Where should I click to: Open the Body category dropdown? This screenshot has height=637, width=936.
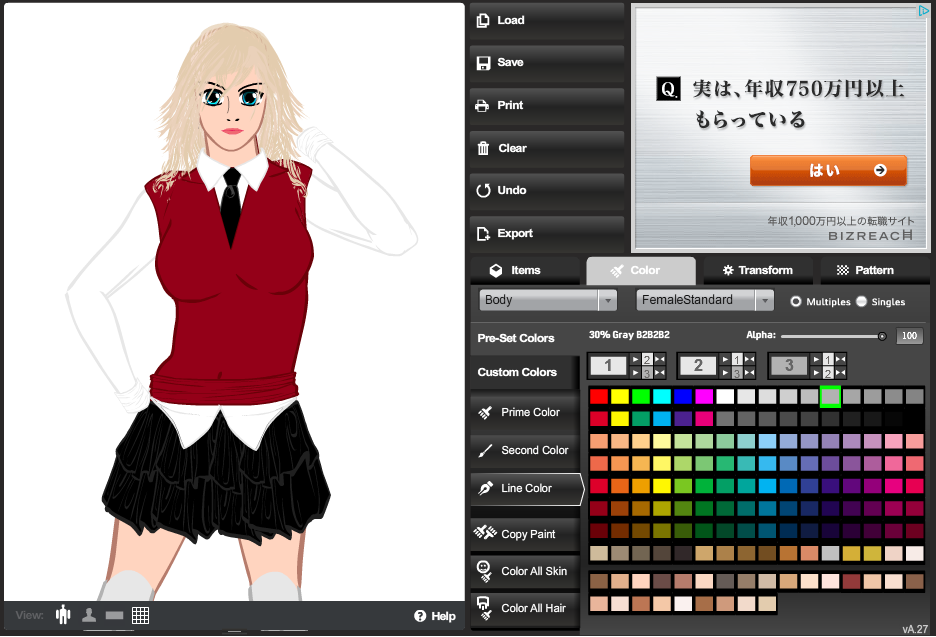coord(548,300)
